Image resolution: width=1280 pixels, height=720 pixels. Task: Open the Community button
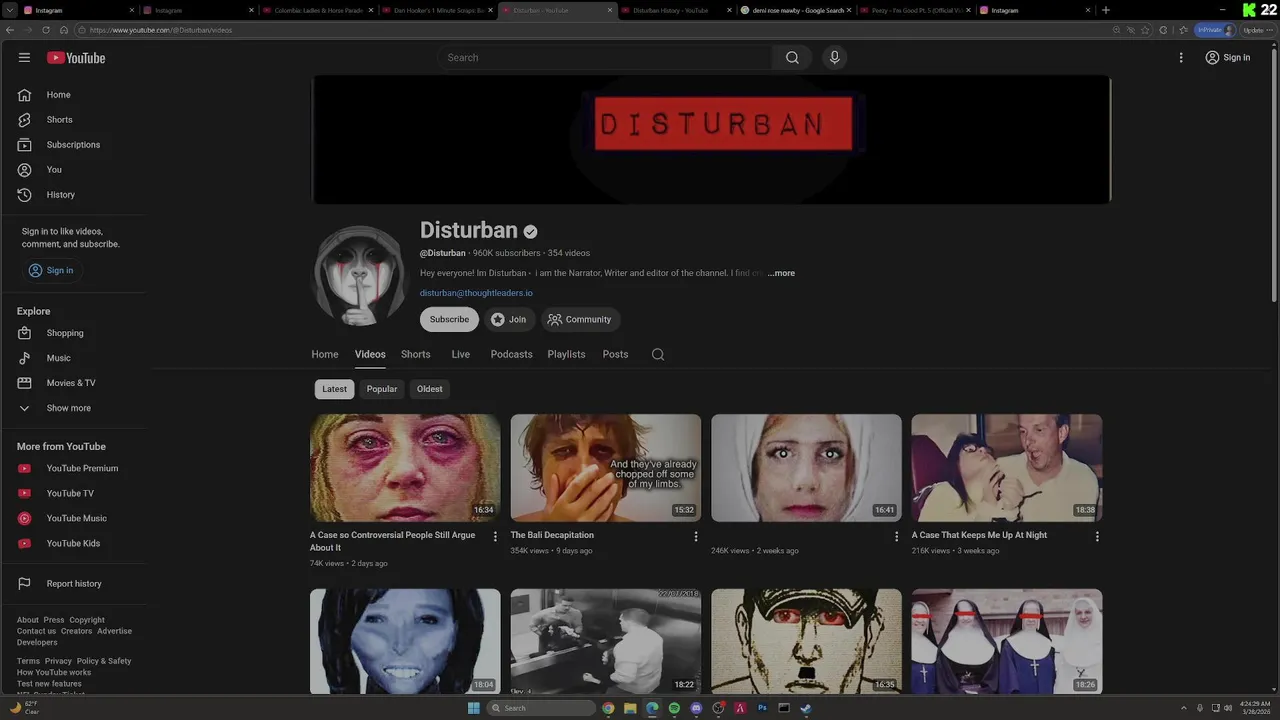(x=580, y=320)
